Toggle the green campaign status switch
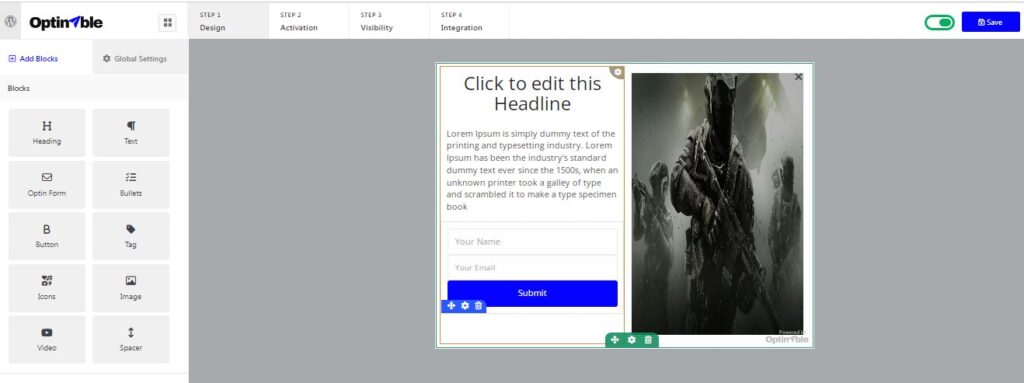Image resolution: width=1024 pixels, height=383 pixels. click(x=939, y=22)
